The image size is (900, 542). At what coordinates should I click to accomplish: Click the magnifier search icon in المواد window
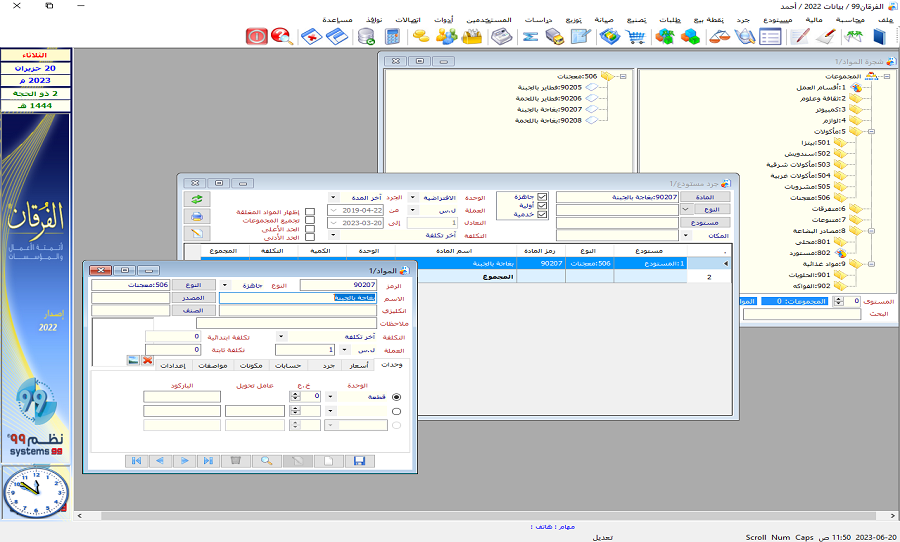[x=266, y=461]
